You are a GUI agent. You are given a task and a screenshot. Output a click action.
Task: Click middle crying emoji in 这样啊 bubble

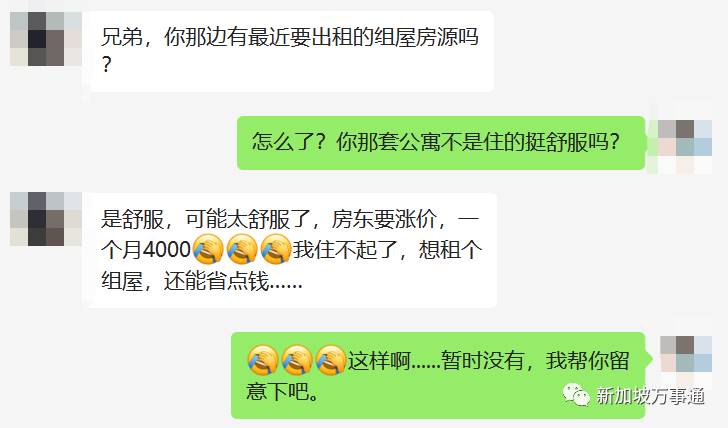[297, 360]
